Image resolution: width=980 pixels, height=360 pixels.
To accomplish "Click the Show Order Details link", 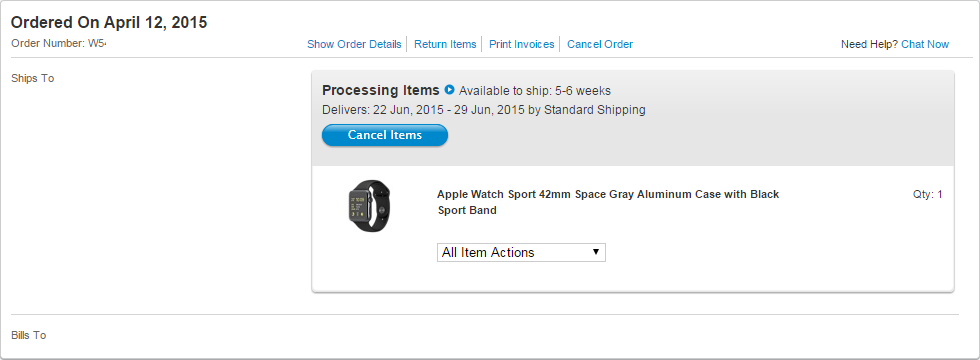I will tap(354, 44).
